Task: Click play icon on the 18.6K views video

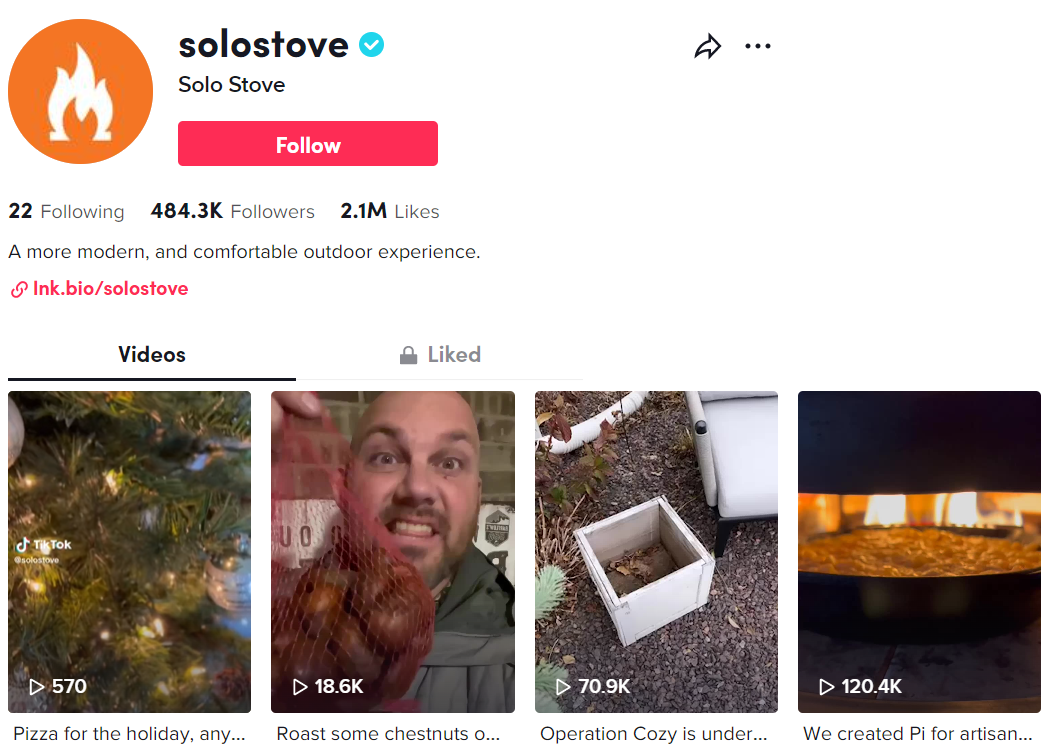Action: tap(300, 687)
